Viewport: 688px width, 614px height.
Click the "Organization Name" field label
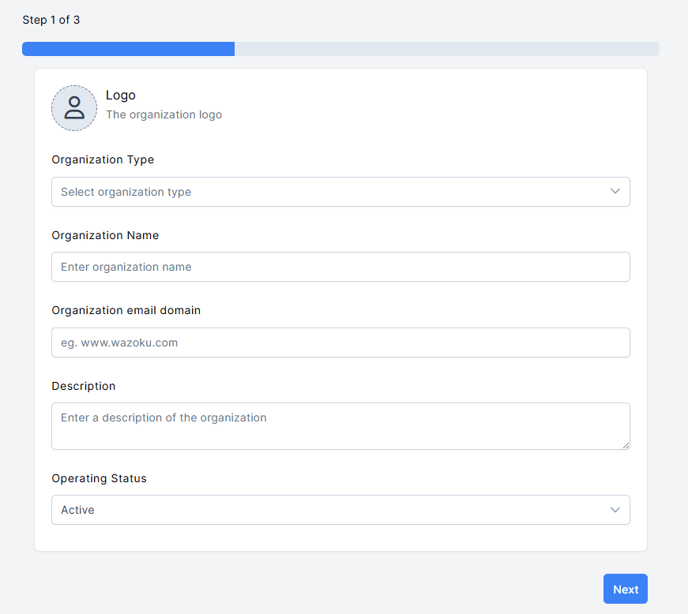(x=105, y=235)
